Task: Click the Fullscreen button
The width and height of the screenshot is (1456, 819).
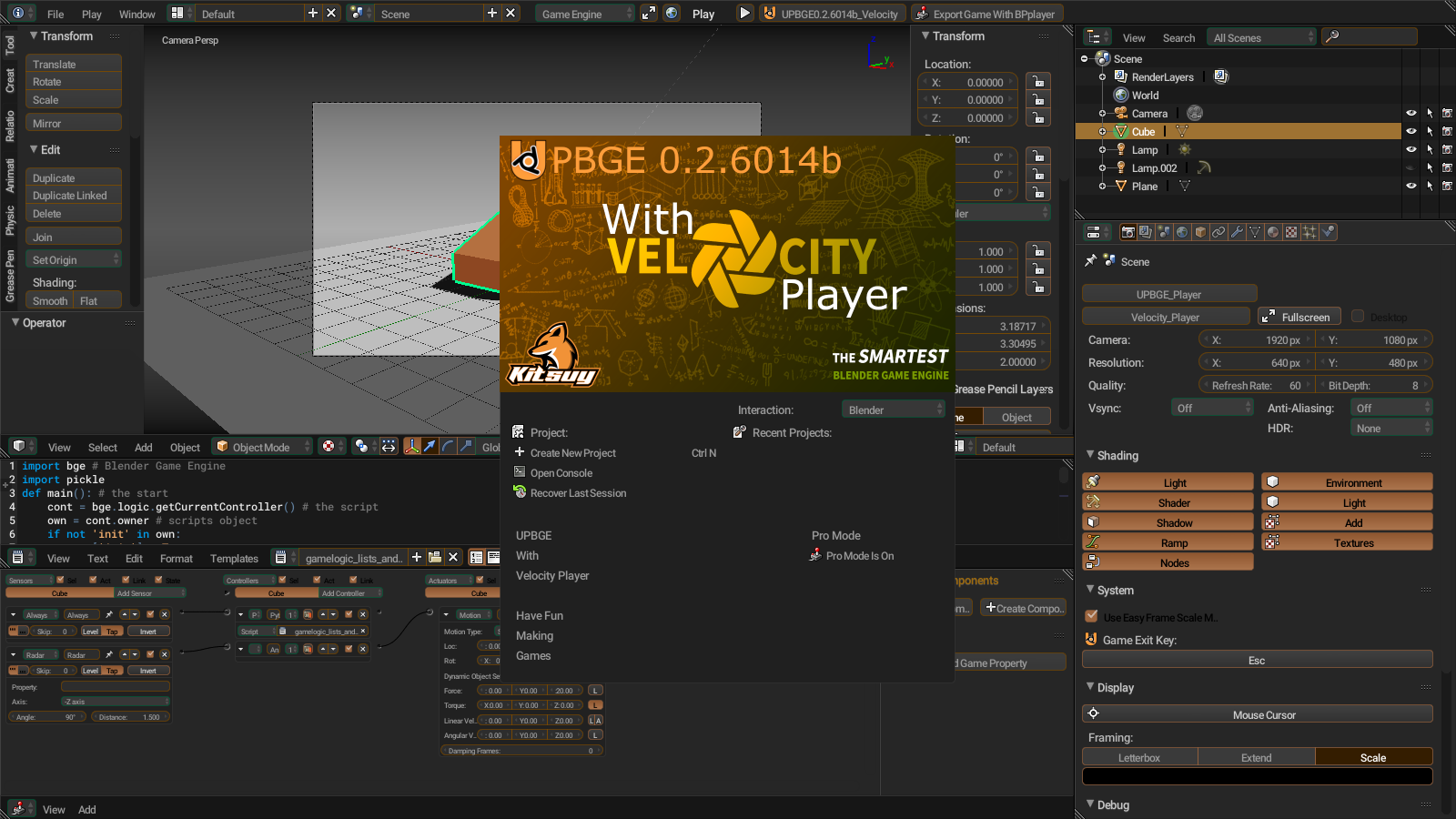Action: (x=1299, y=317)
